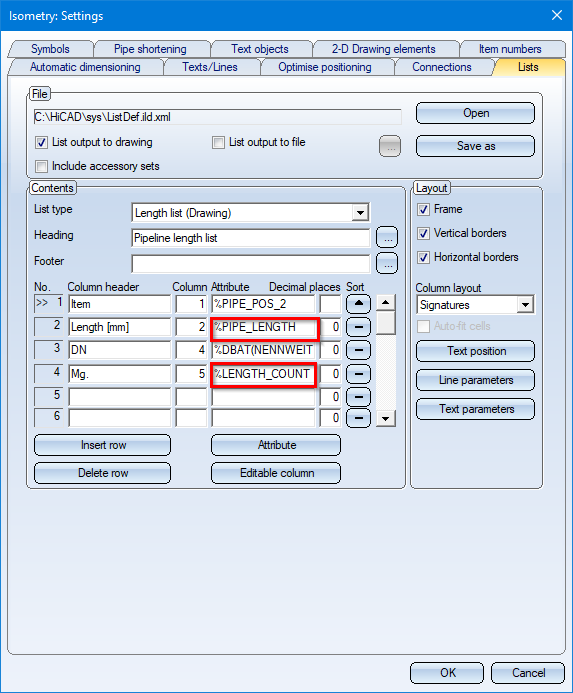Switch to Automatic dimensioning tab
573x693 pixels.
pyautogui.click(x=85, y=67)
